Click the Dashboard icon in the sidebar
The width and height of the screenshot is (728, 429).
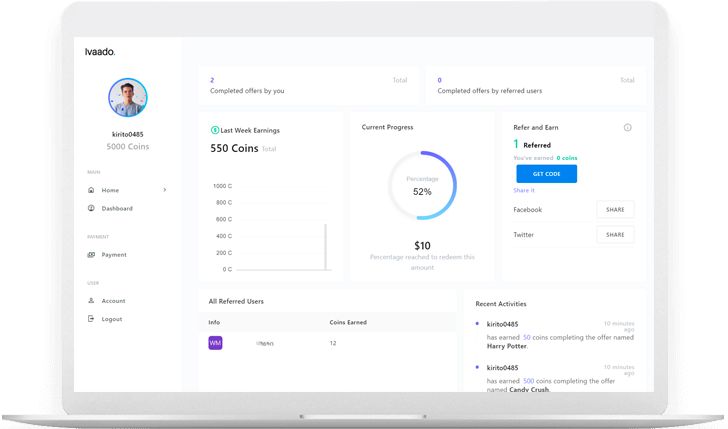[x=91, y=208]
